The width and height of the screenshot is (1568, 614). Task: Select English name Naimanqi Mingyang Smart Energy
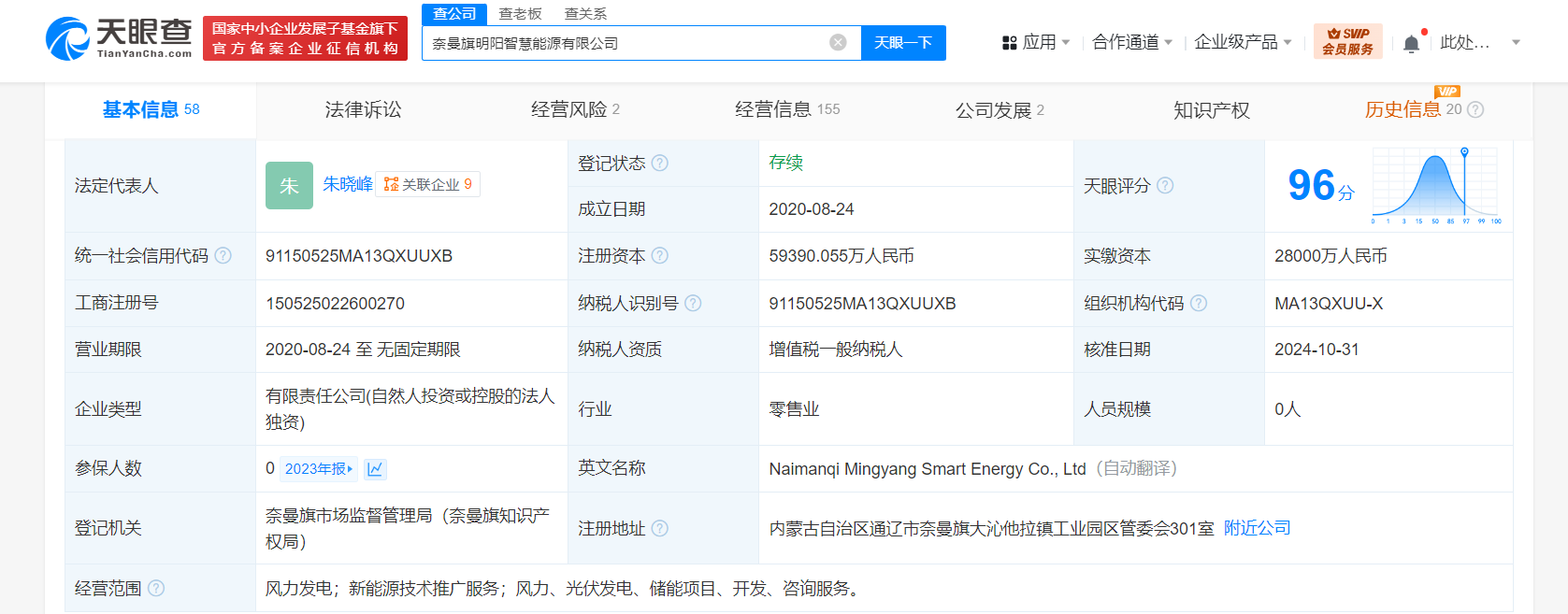(x=928, y=469)
